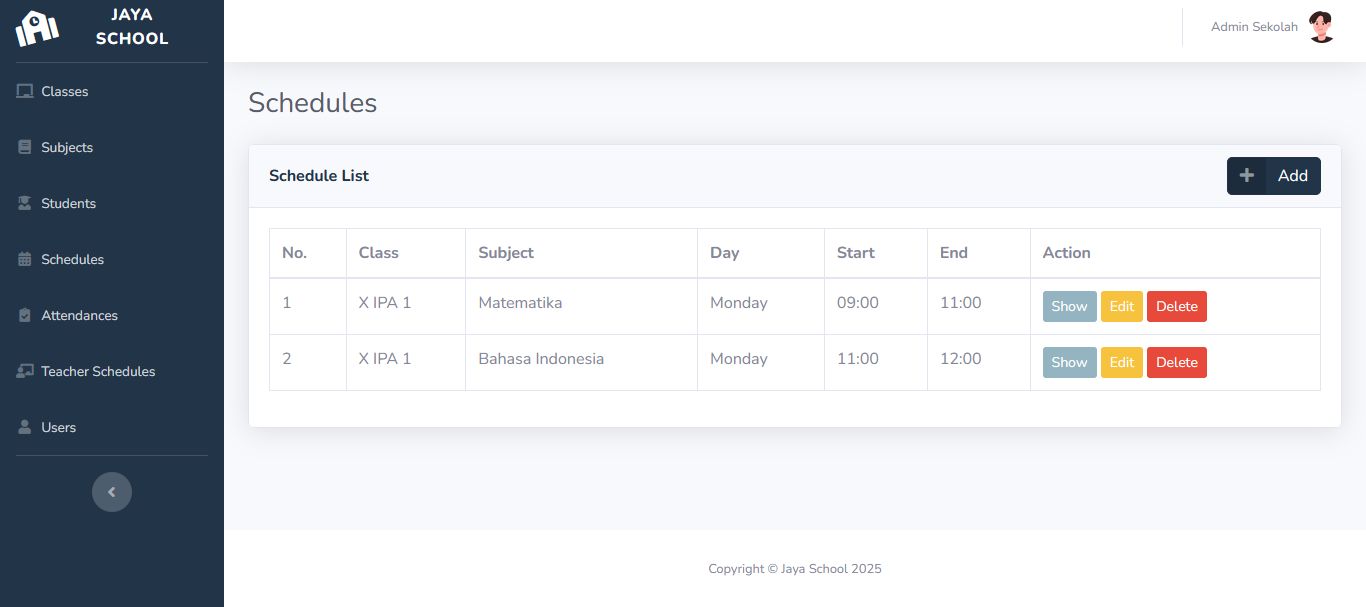The width and height of the screenshot is (1366, 607).
Task: Open the Admin Sekolah user dropdown
Action: (x=1254, y=27)
